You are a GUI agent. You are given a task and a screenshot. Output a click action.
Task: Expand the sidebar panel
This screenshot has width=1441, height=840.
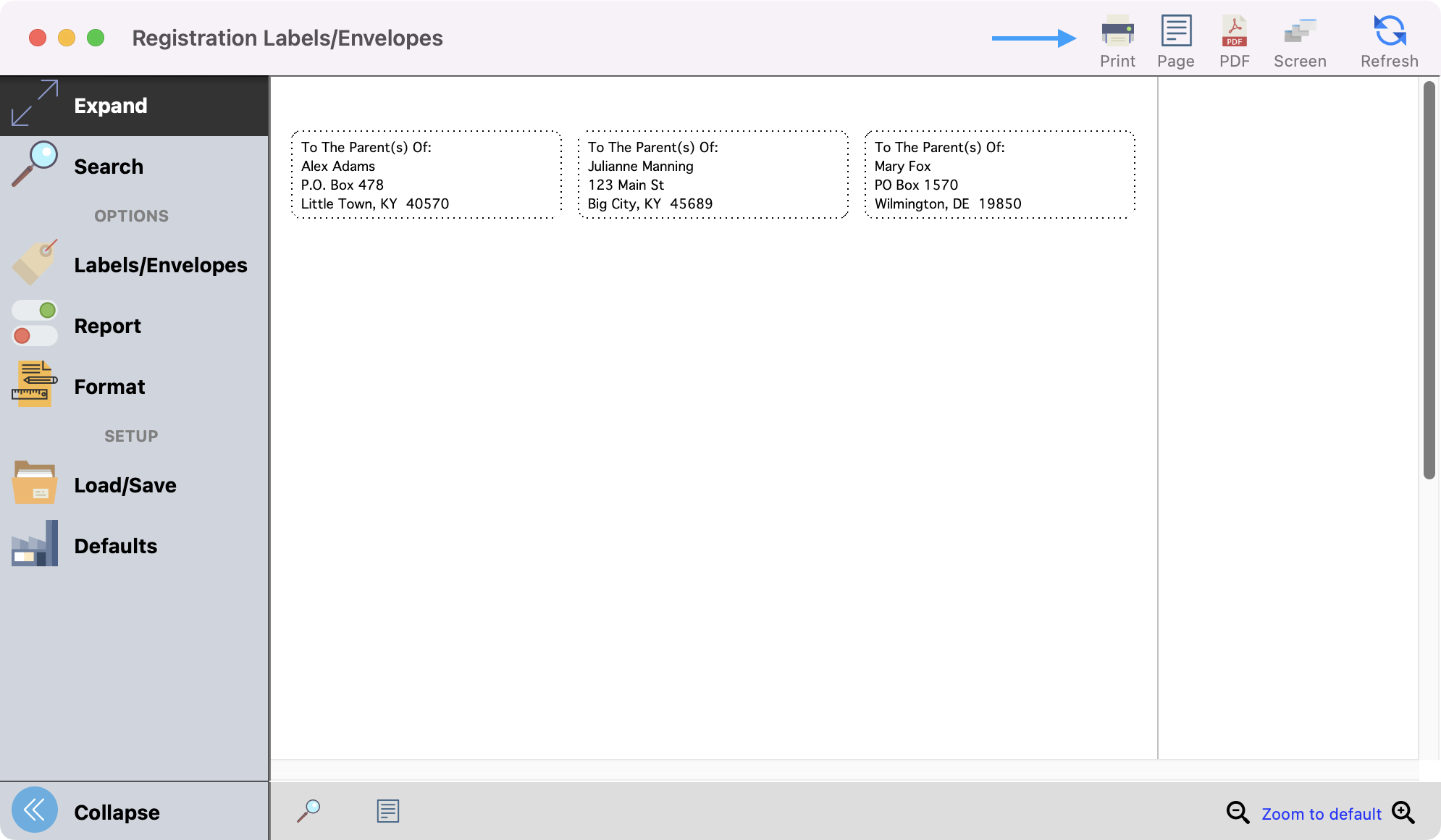(110, 106)
